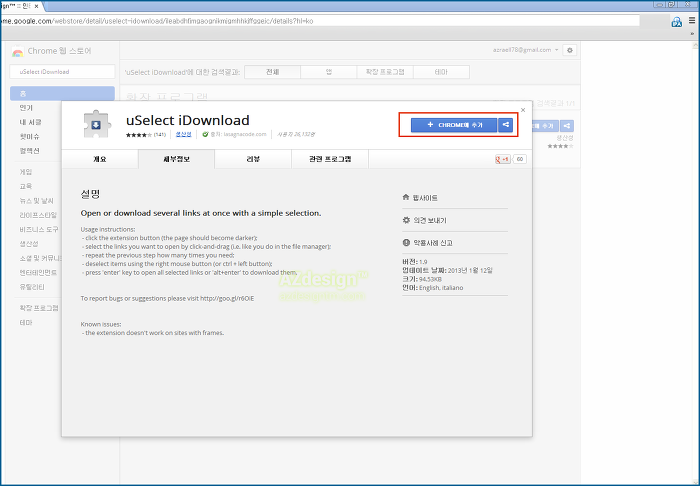Open the 라이프스타일 category
Image resolution: width=700 pixels, height=486 pixels.
(38, 215)
